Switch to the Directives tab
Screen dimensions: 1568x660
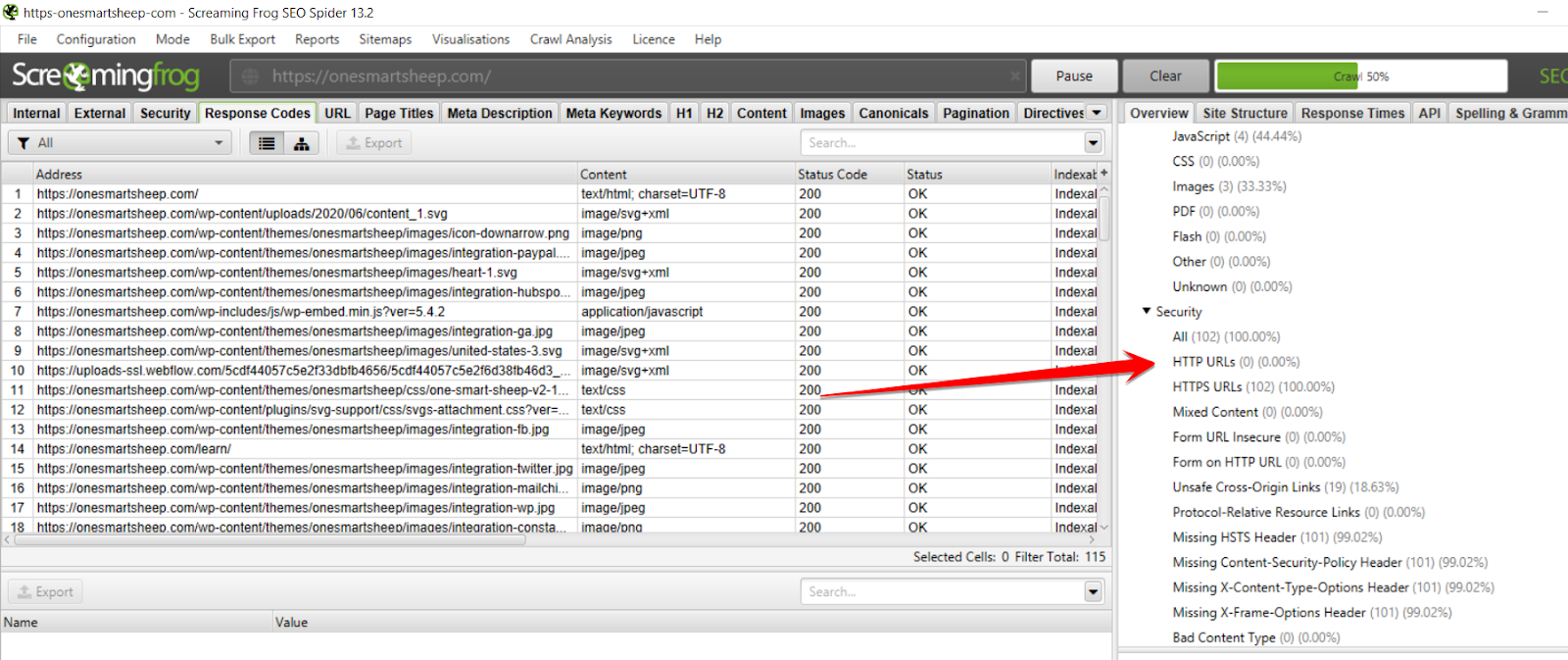coord(1053,113)
